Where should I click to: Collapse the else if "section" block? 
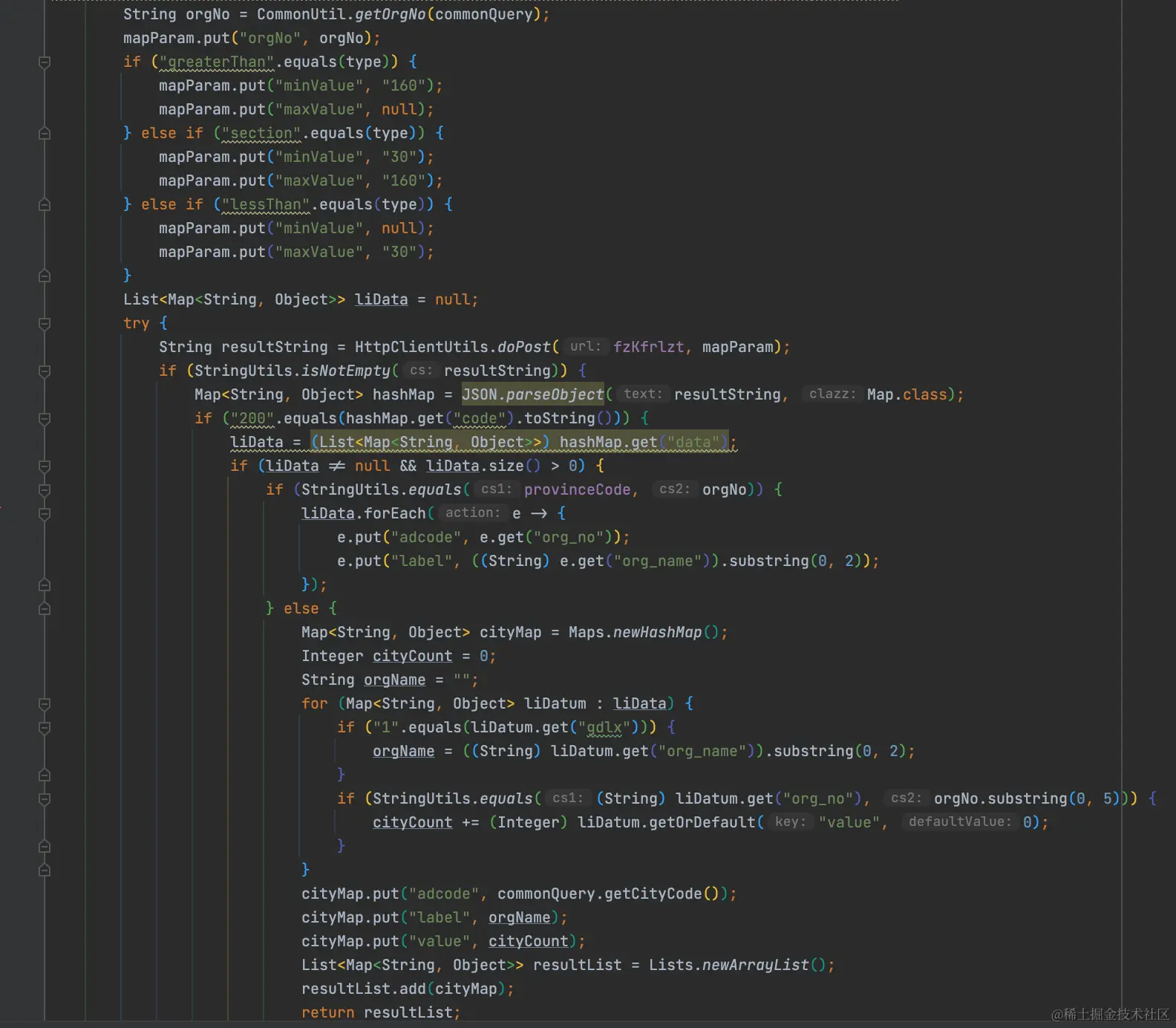(x=45, y=134)
